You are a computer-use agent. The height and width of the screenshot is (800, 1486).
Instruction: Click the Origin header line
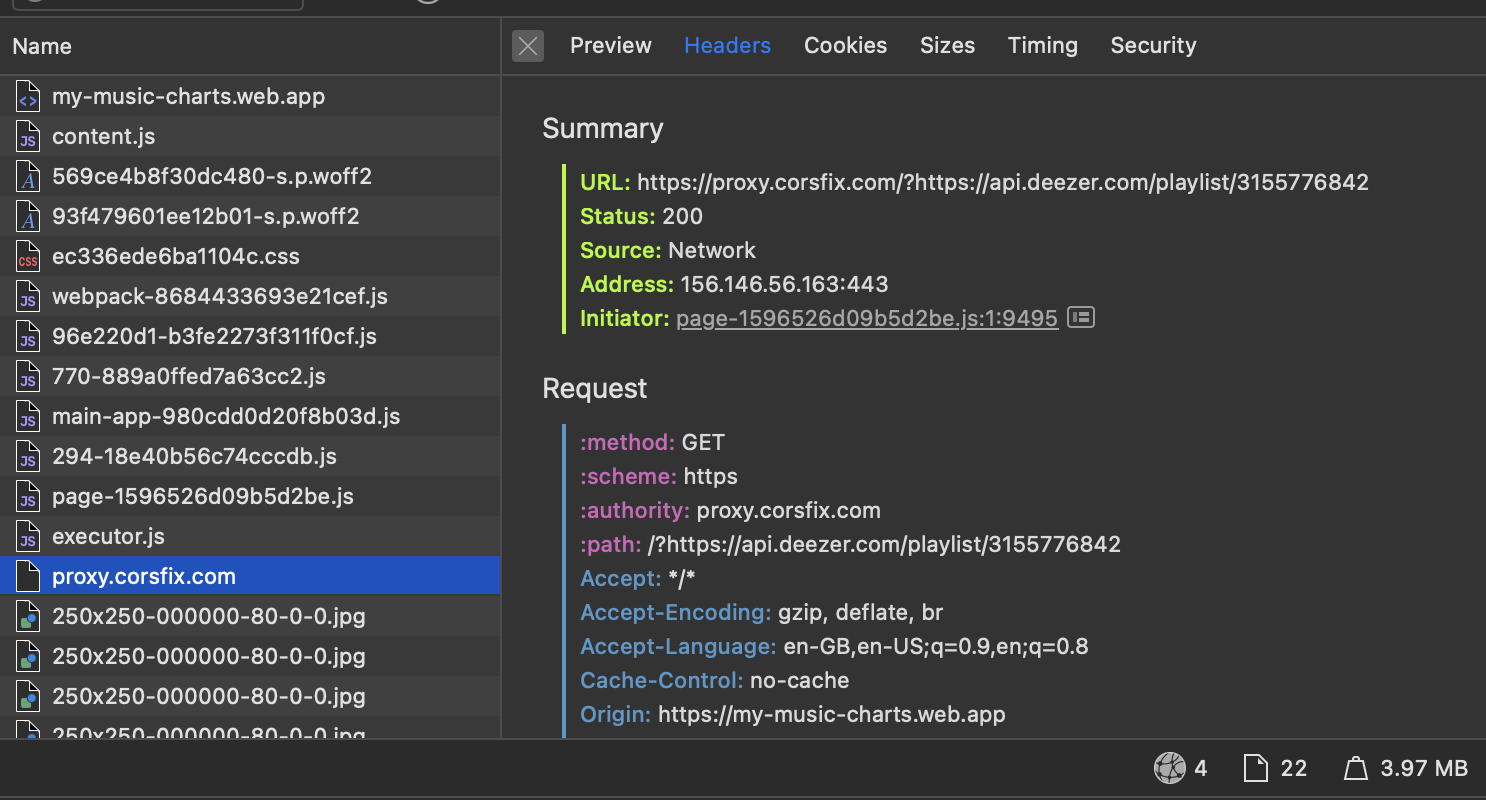coord(793,715)
